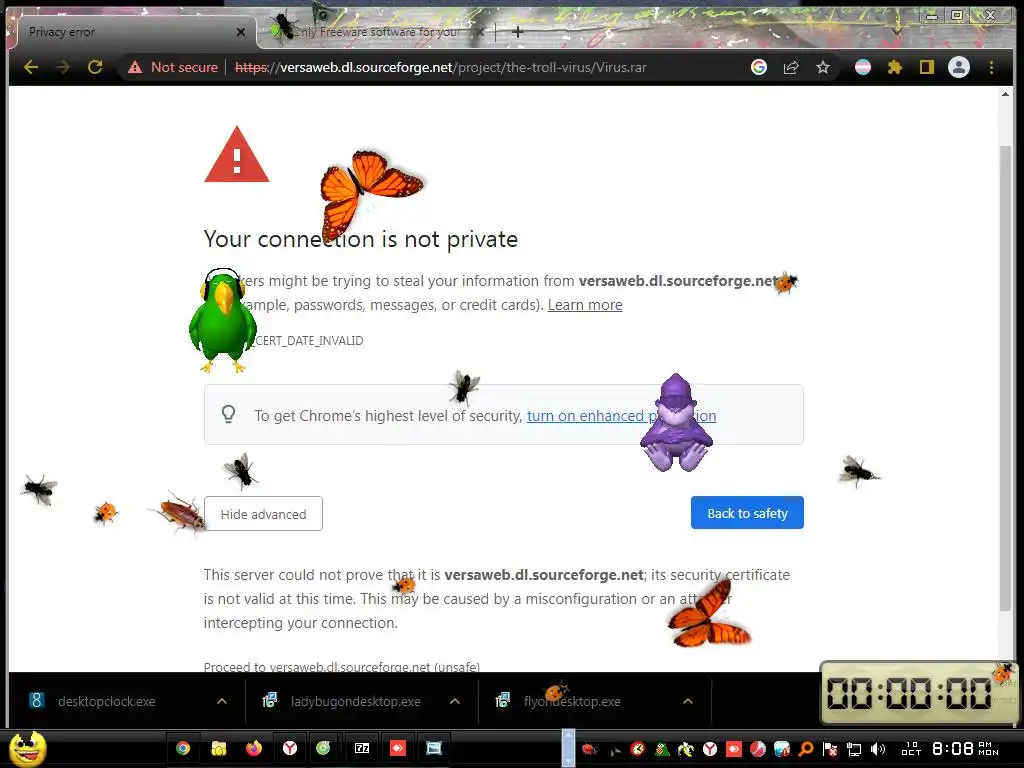Proceed to versaweb.dl.sourceforge.net (unsafe) link
Screen dimensions: 1024x768
[342, 666]
